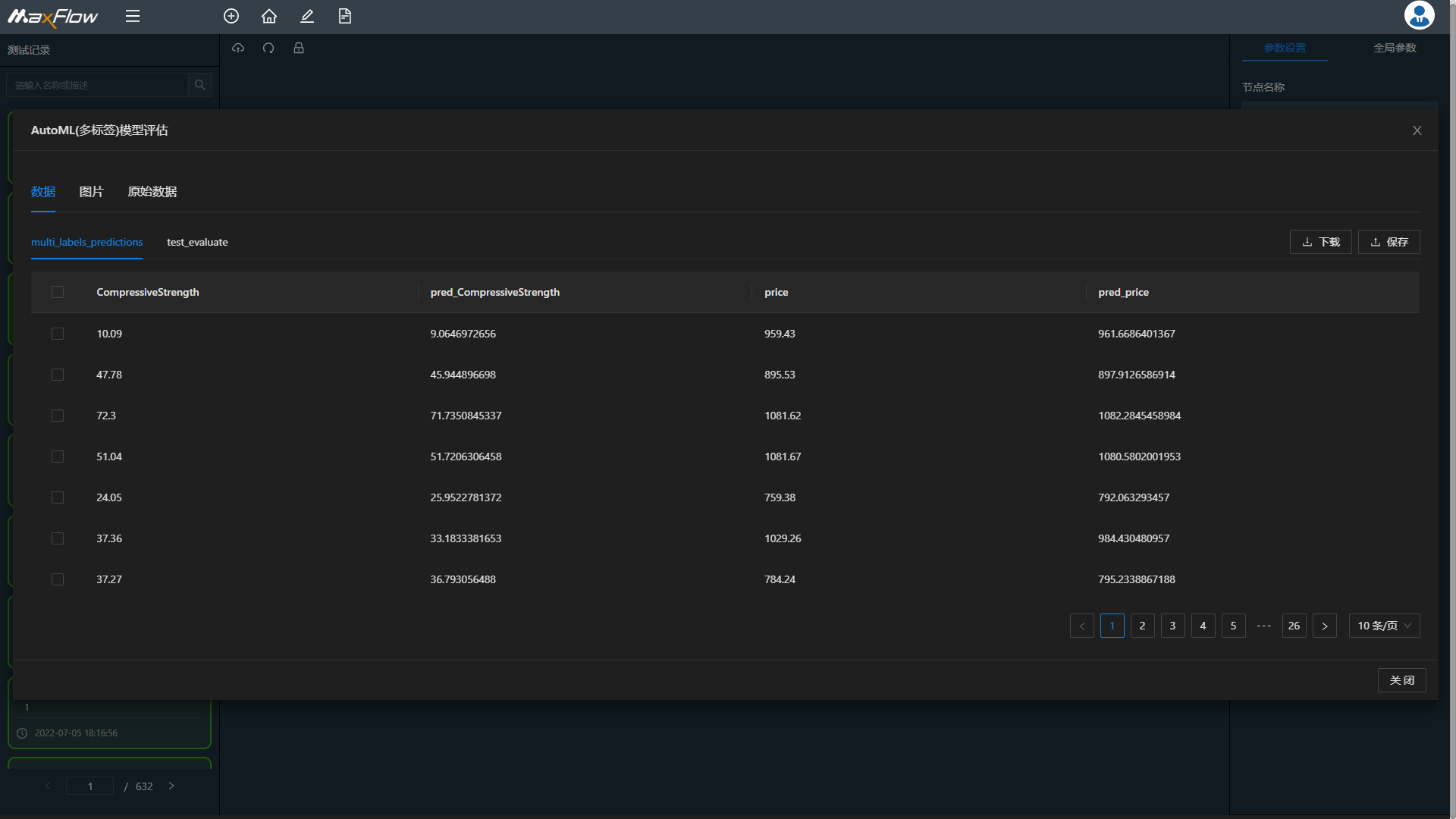1456x819 pixels.
Task: Open the document file icon
Action: tap(345, 16)
